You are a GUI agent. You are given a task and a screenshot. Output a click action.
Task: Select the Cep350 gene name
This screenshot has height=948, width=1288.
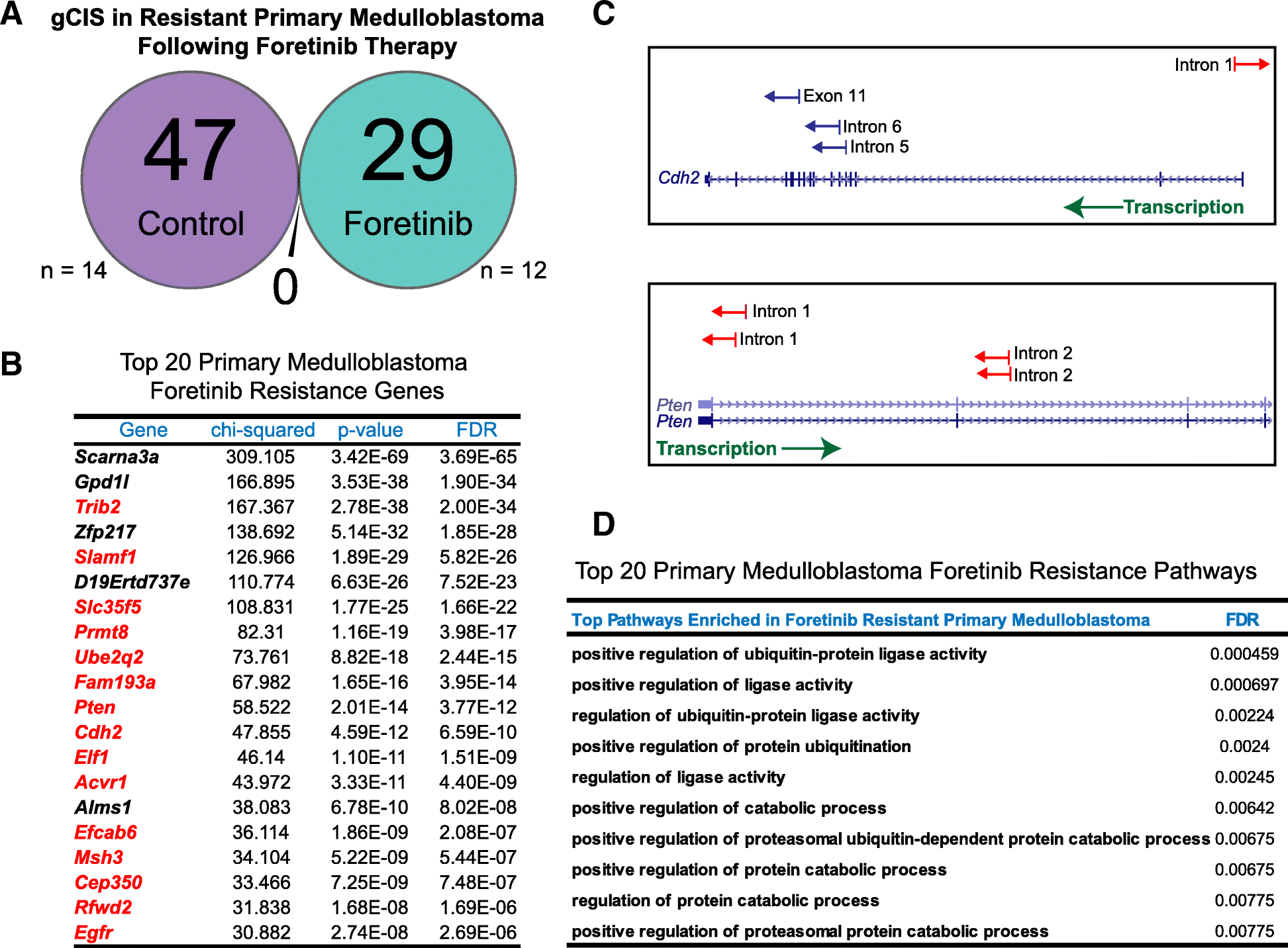coord(108,882)
